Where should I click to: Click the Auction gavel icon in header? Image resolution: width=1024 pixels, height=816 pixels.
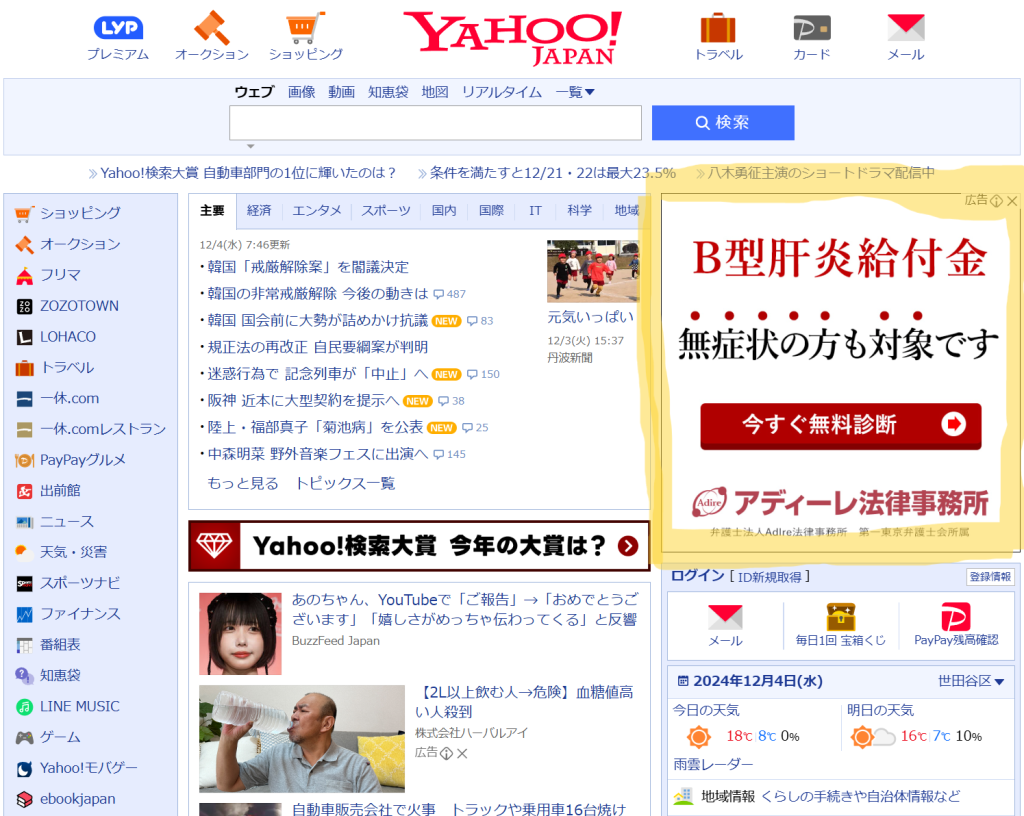[211, 28]
